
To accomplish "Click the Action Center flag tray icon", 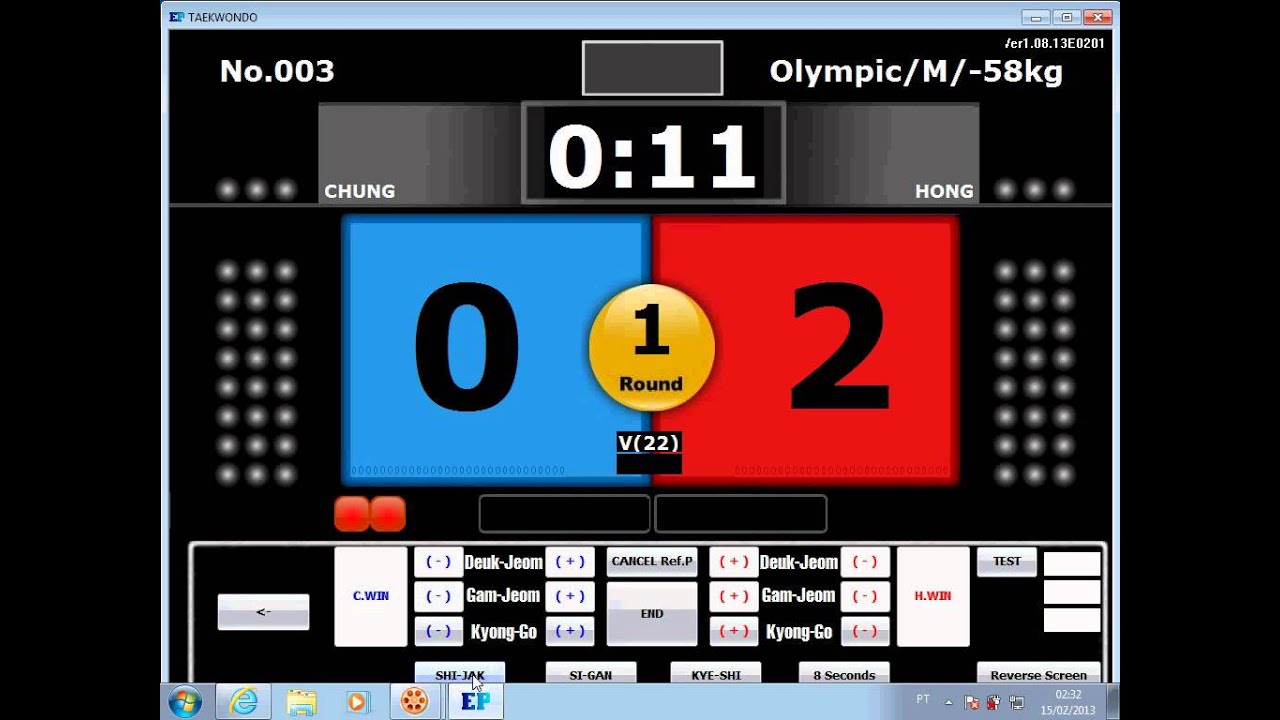I will [x=972, y=702].
